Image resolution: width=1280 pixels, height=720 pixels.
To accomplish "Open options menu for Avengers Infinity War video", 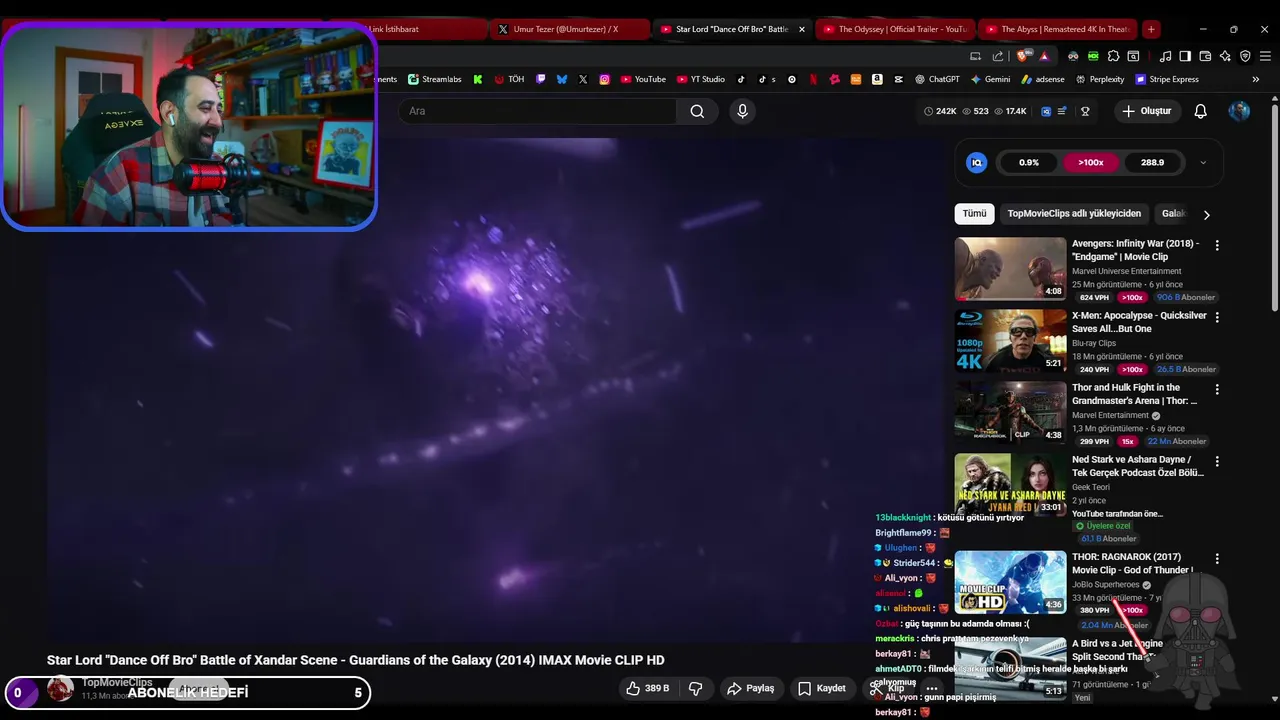I will [1217, 245].
